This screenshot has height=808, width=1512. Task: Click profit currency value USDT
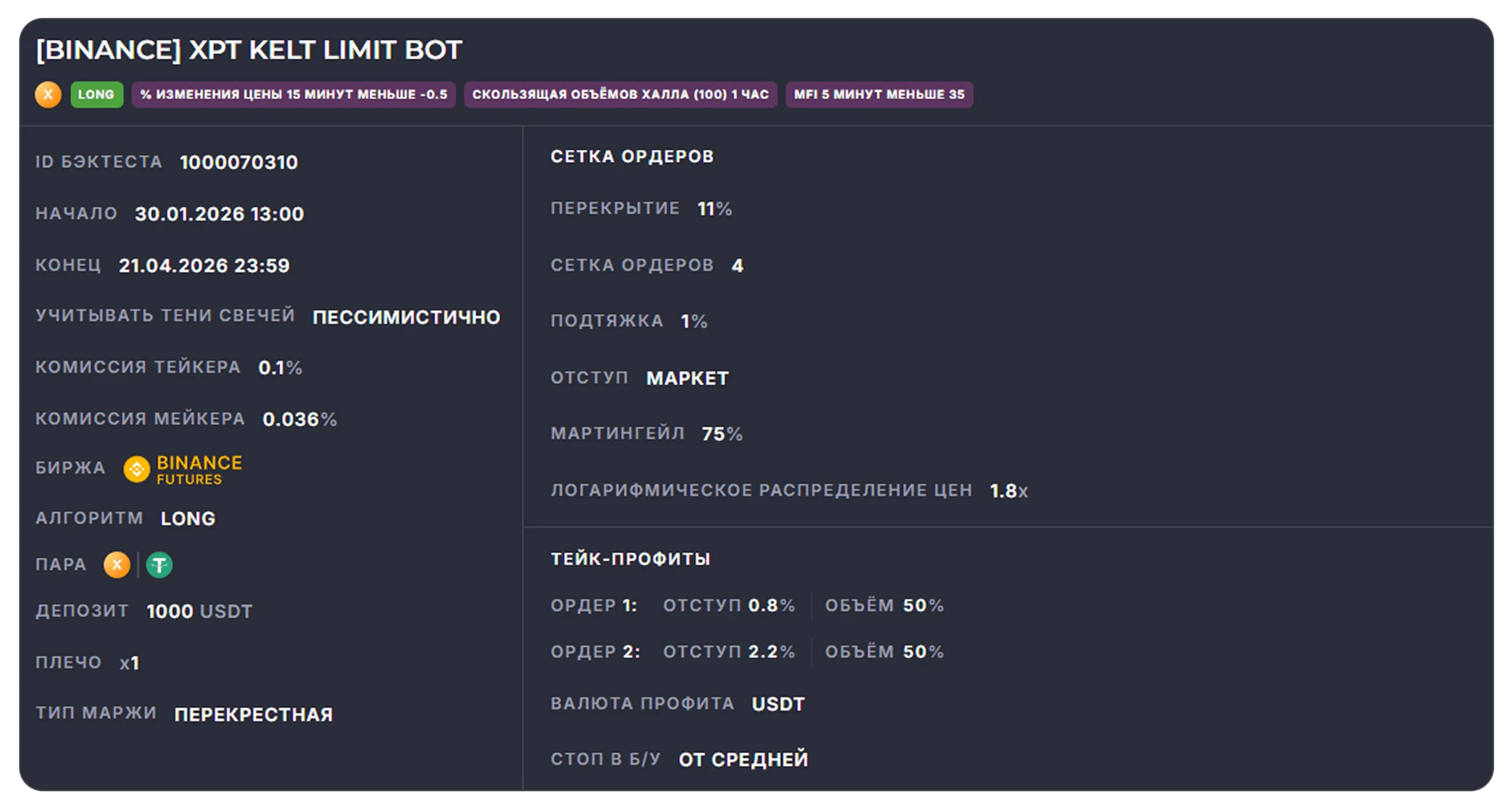click(x=778, y=704)
